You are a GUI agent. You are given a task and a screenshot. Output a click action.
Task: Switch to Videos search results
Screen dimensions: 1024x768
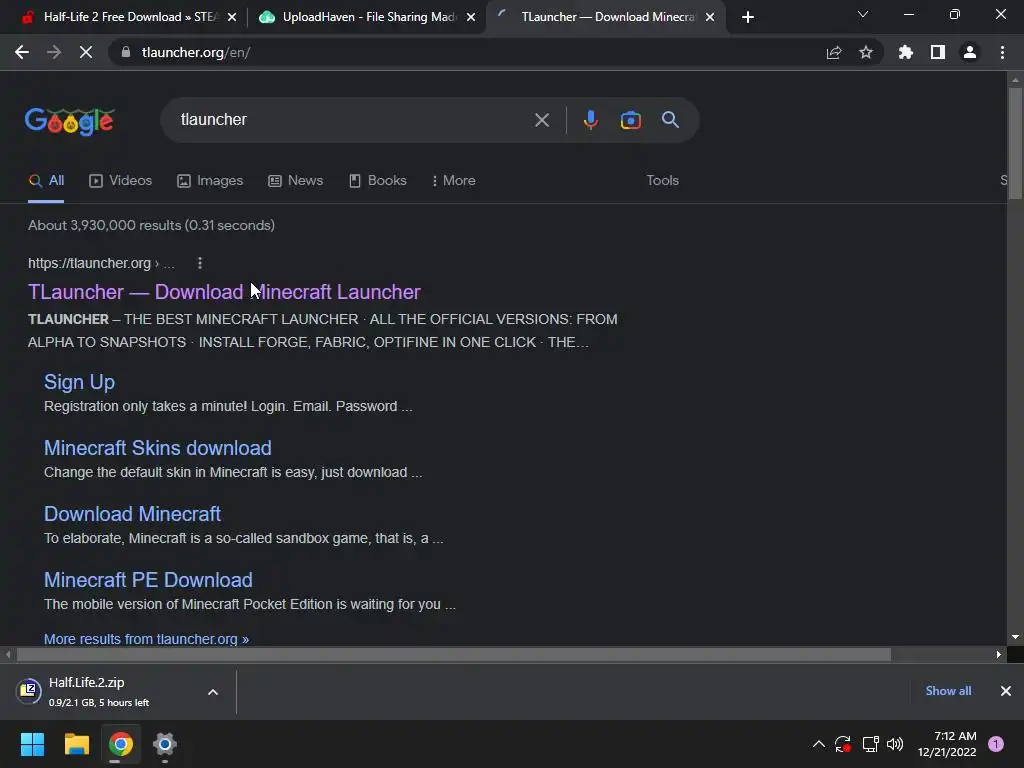coord(121,181)
